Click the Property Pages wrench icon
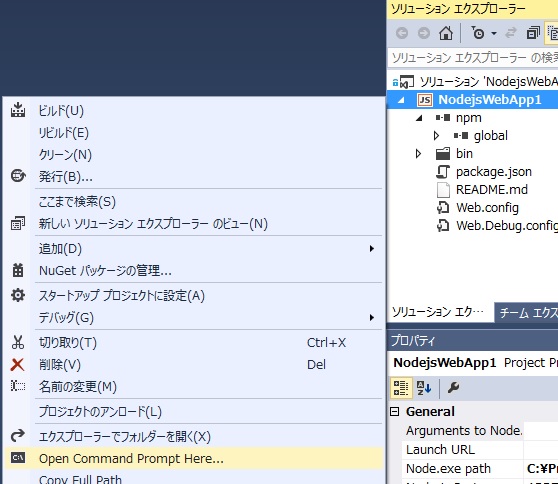This screenshot has height=484, width=558. (x=453, y=387)
